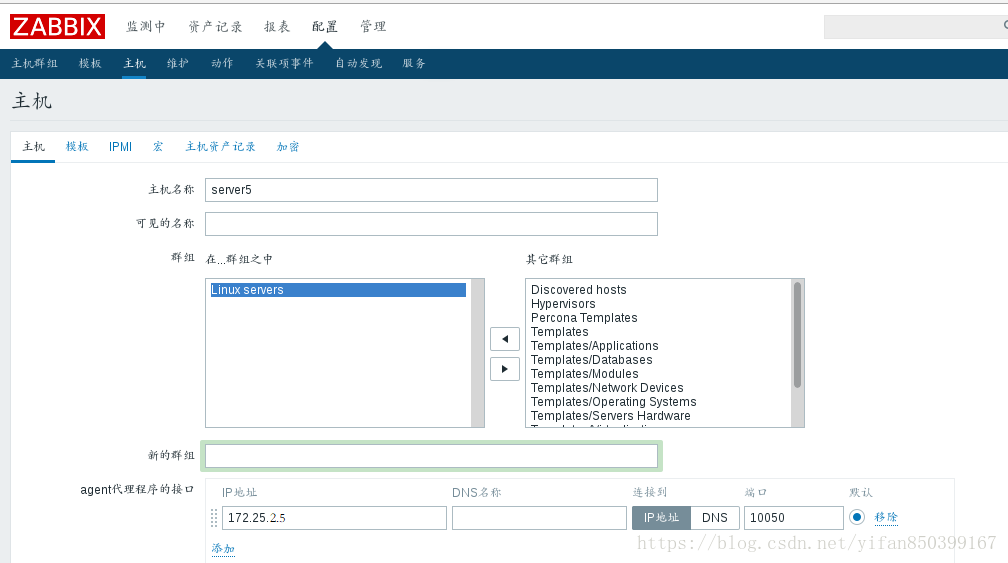Focus the 端口 field with 10050
The image size is (1008, 563).
[x=794, y=518]
